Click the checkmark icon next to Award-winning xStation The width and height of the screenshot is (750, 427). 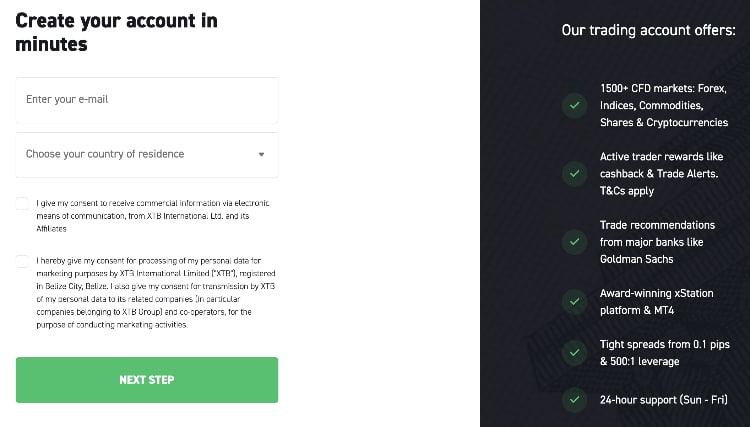click(x=574, y=302)
